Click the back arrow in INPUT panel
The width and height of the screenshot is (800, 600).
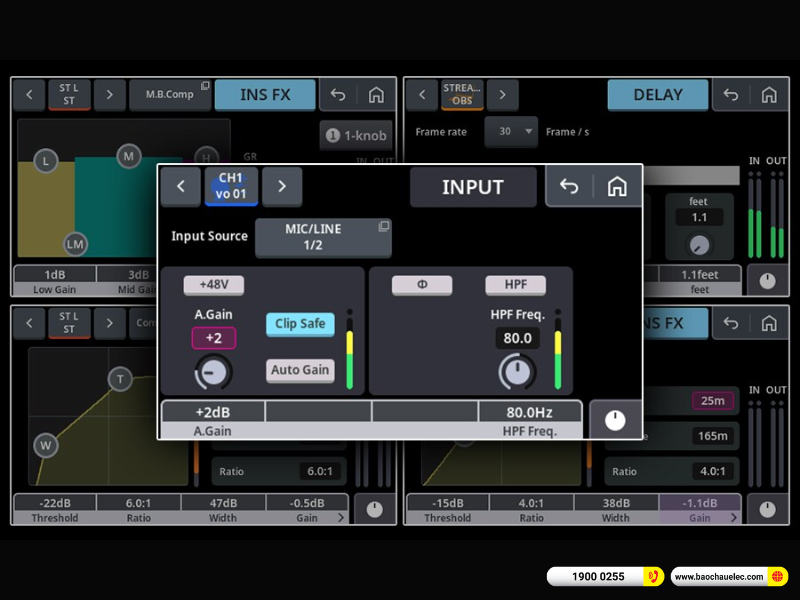pyautogui.click(x=569, y=187)
